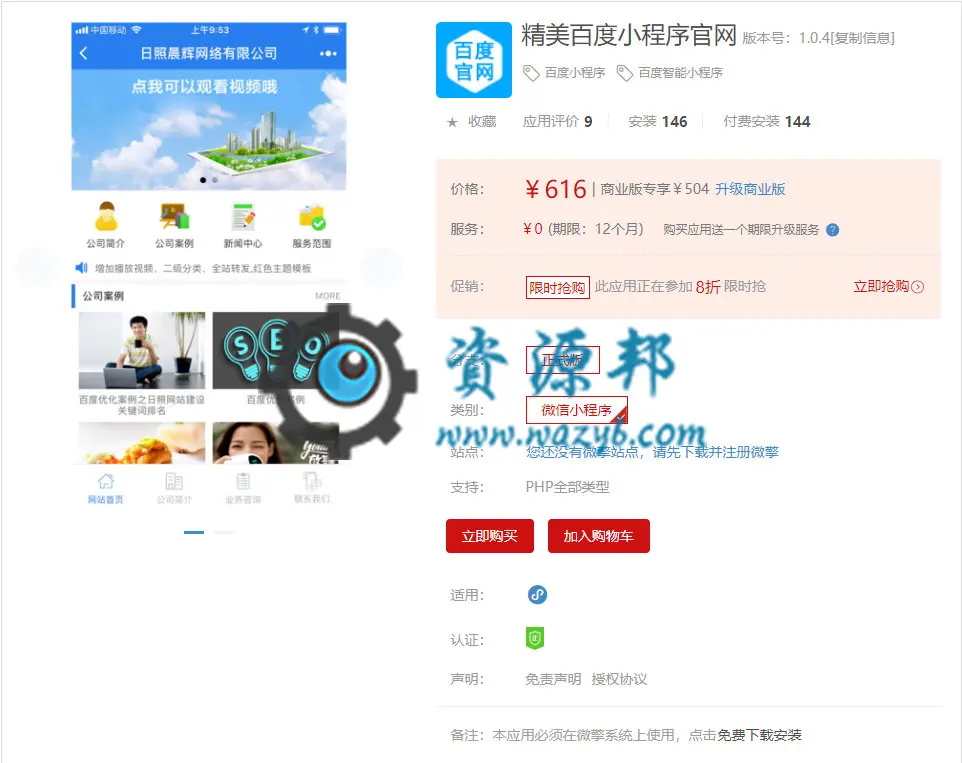Click the 免费下载安装 link in the note
Viewport: 962px width, 763px height.
(x=760, y=735)
